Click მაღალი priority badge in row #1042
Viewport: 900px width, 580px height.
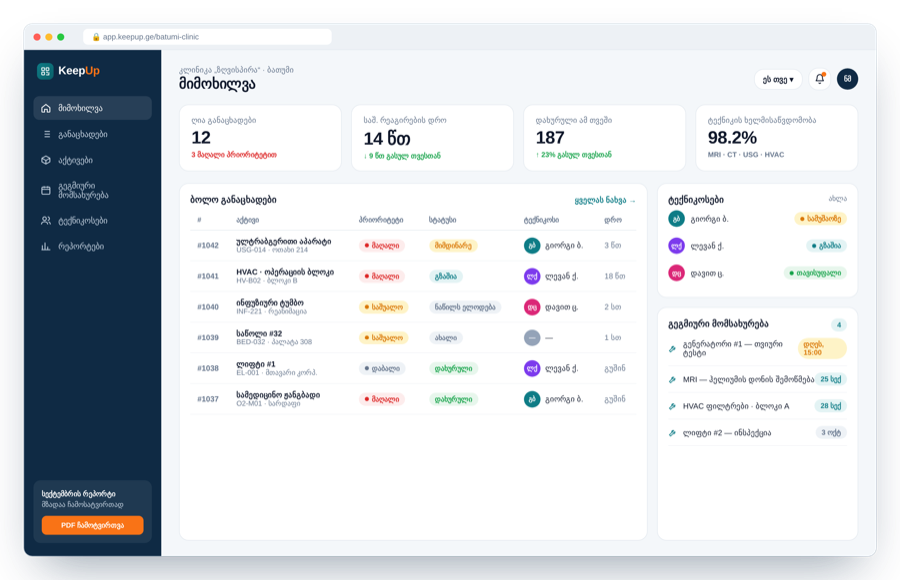382,246
